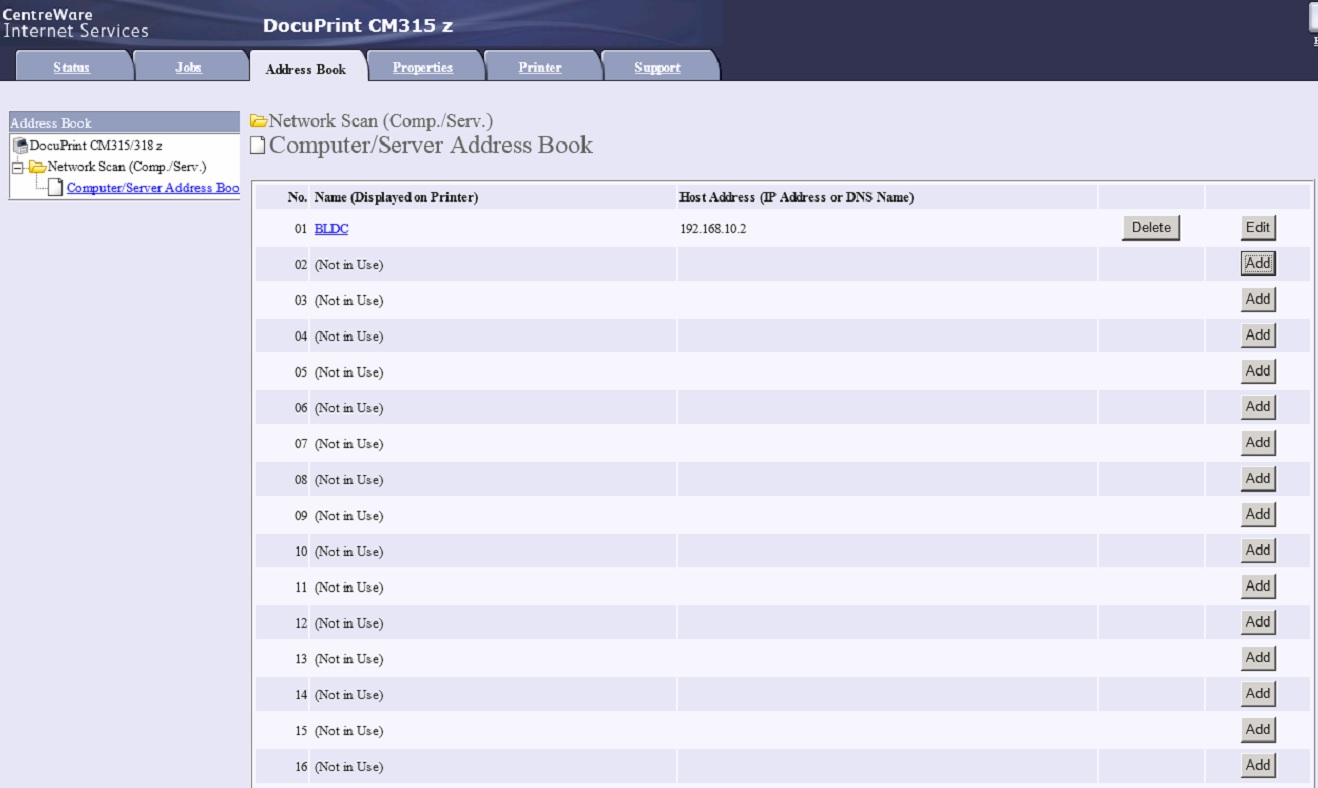This screenshot has height=788, width=1318.
Task: Add an entry in row 09
Action: click(x=1258, y=514)
